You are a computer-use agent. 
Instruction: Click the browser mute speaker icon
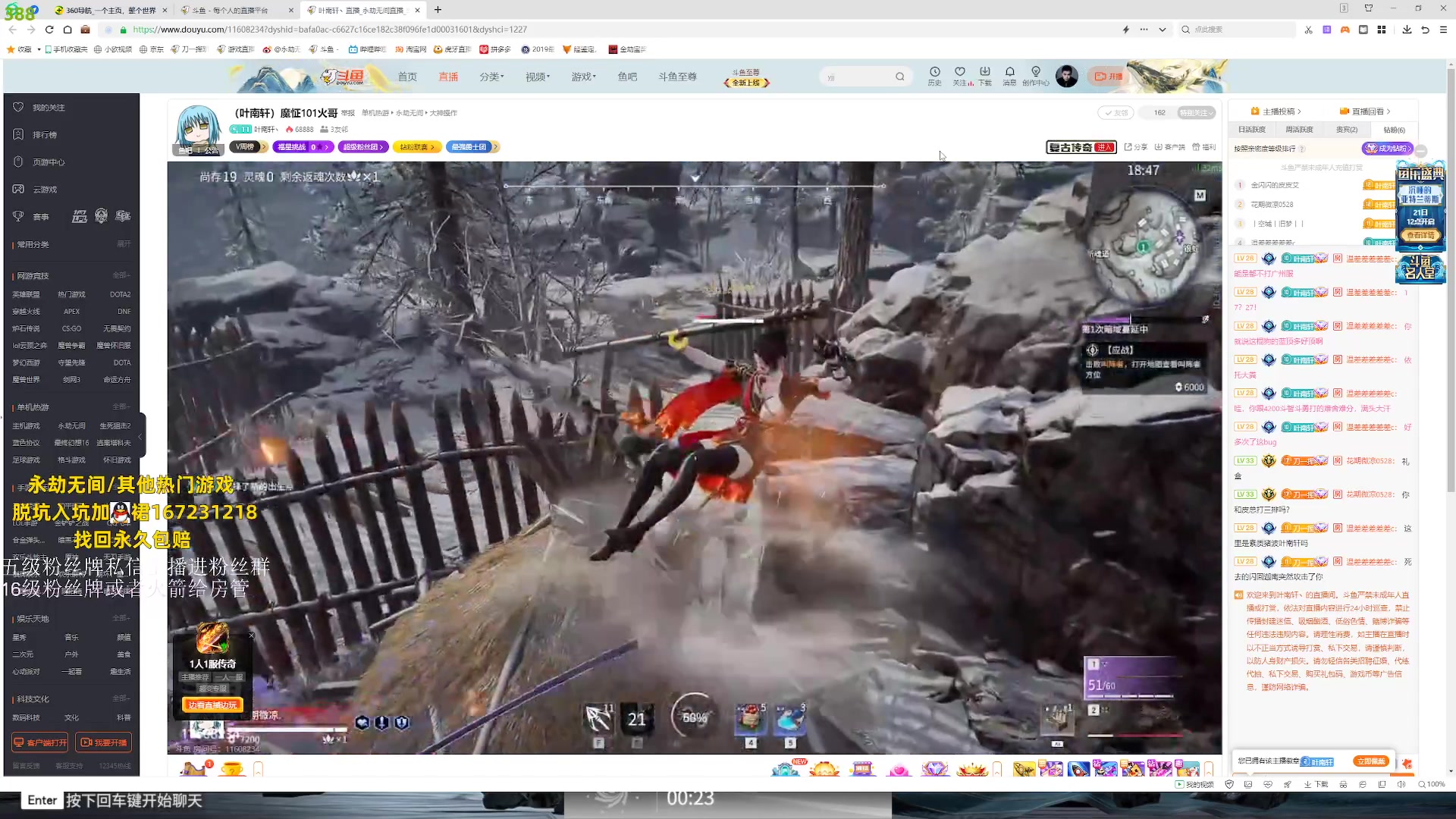1401,784
